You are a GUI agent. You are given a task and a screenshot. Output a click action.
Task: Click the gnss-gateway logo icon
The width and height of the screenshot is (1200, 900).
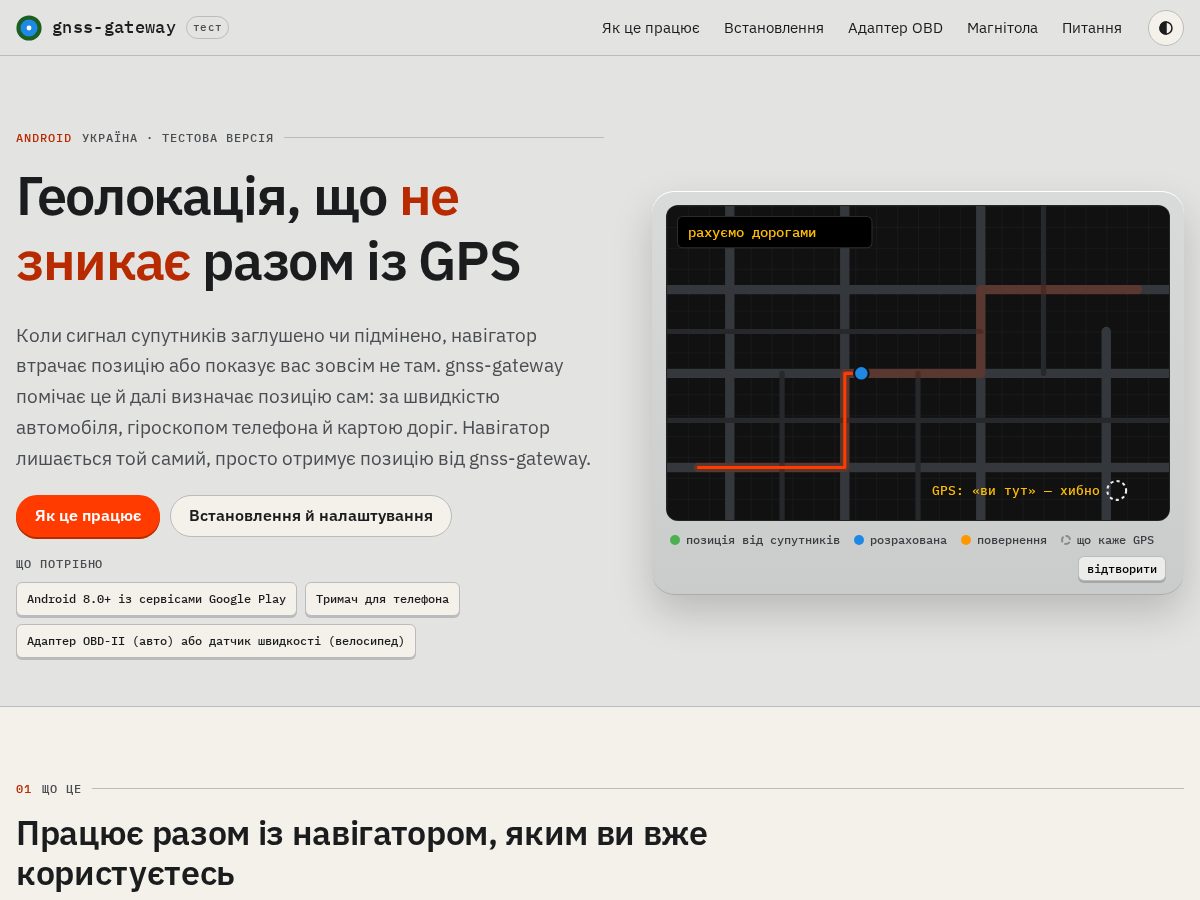click(29, 28)
